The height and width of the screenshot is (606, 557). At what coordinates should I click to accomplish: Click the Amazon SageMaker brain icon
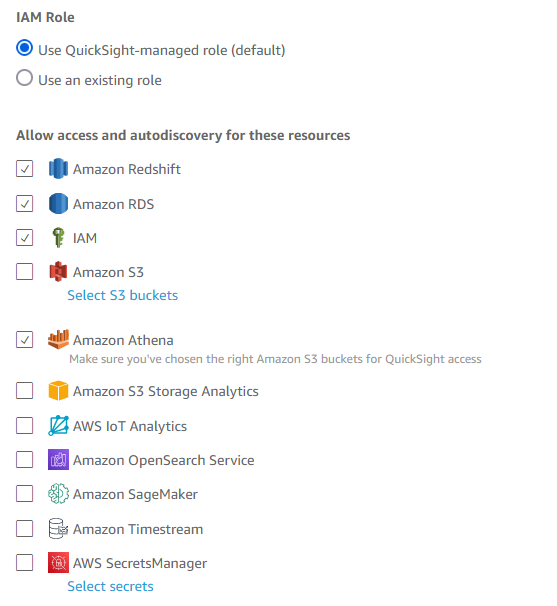click(x=58, y=494)
